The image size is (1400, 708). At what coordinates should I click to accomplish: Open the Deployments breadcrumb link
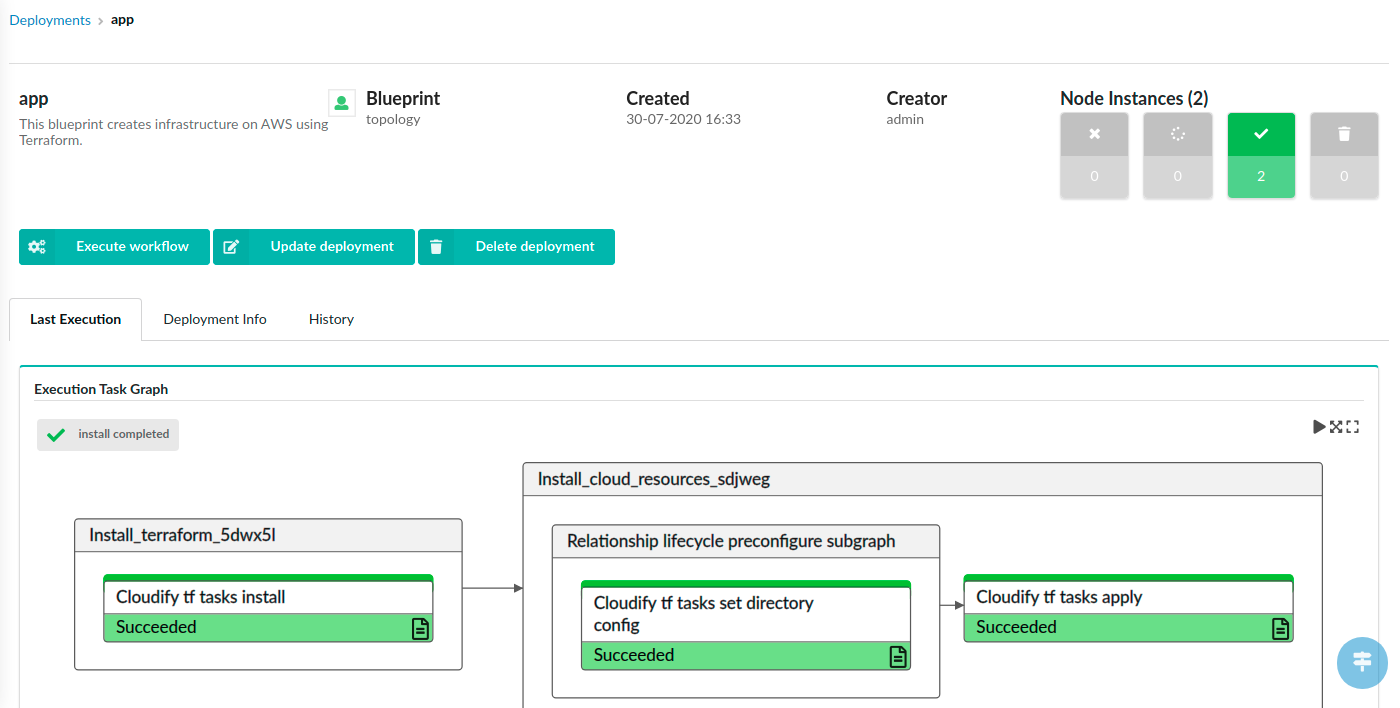[50, 20]
